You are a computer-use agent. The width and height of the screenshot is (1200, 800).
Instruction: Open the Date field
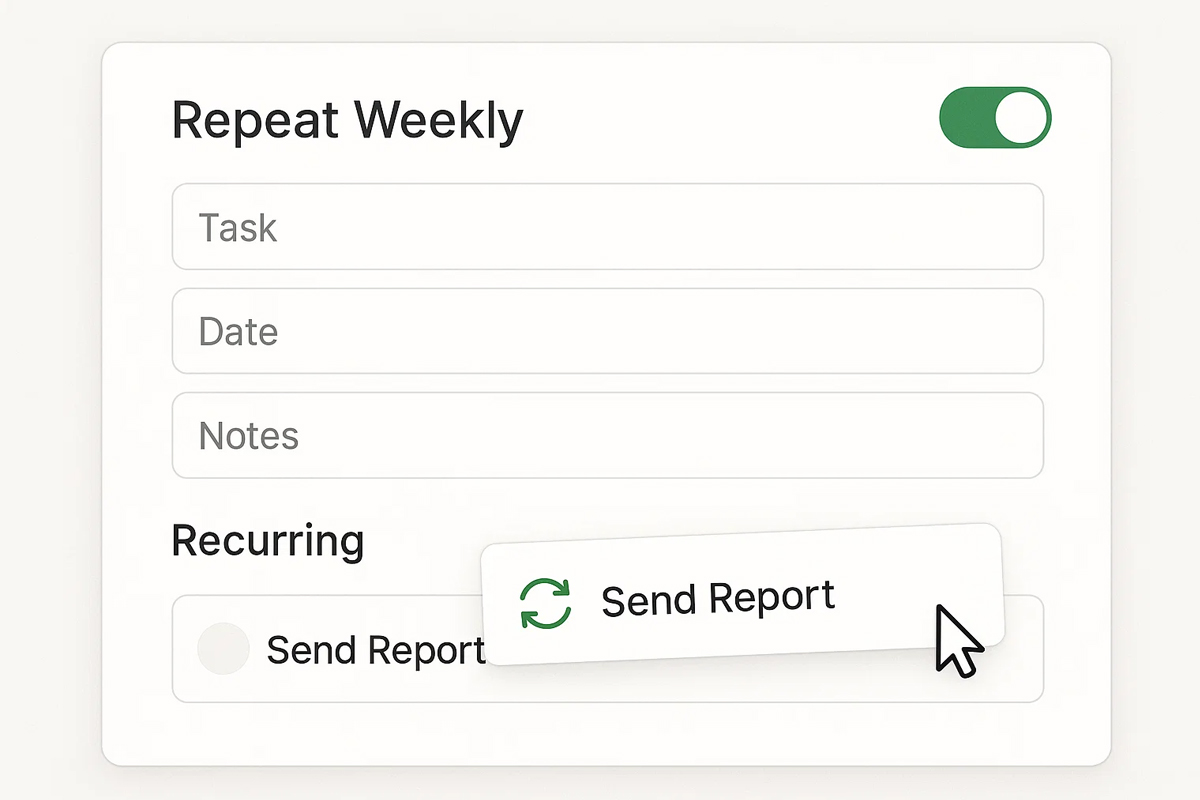[608, 331]
